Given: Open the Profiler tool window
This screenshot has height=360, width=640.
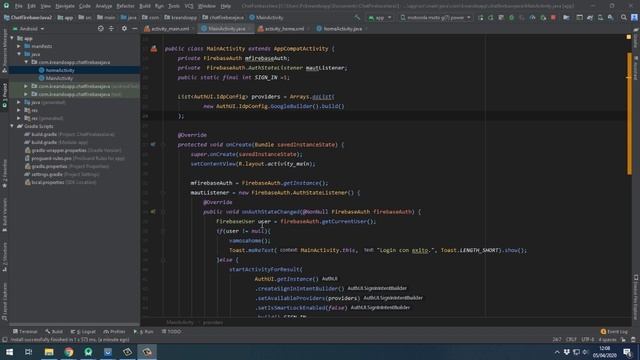Looking at the screenshot, I should pyautogui.click(x=115, y=331).
